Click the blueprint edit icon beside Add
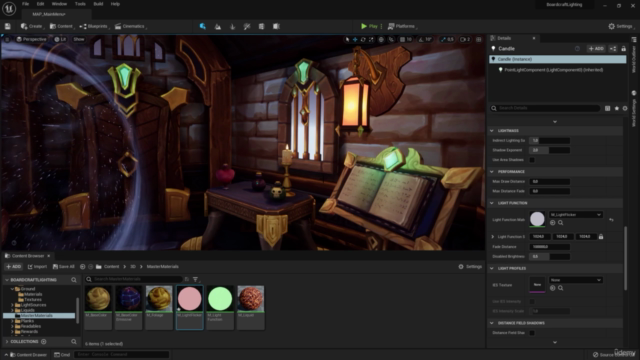 pos(613,49)
